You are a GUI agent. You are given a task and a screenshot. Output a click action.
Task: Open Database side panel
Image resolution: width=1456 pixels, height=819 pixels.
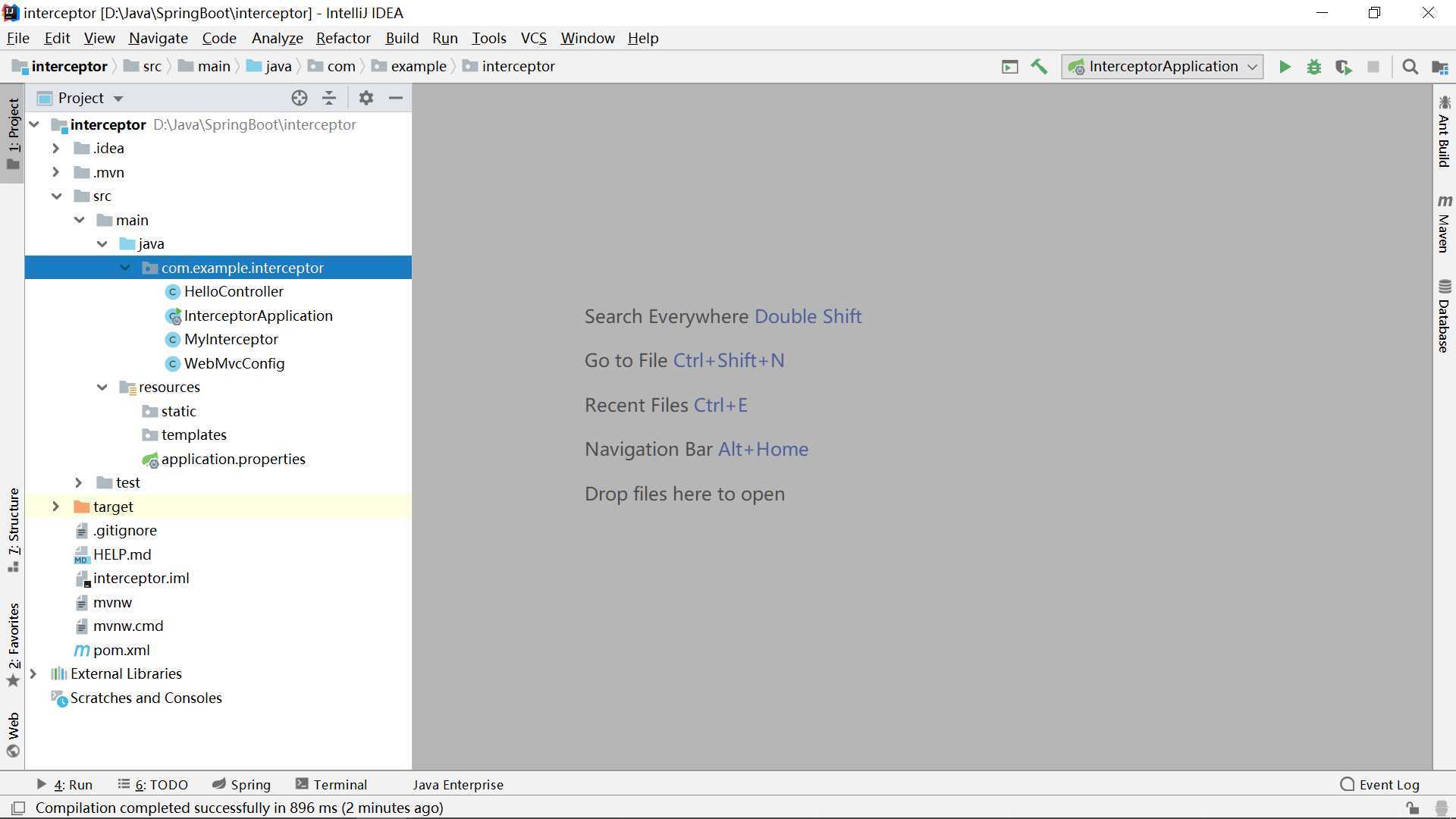click(1444, 316)
